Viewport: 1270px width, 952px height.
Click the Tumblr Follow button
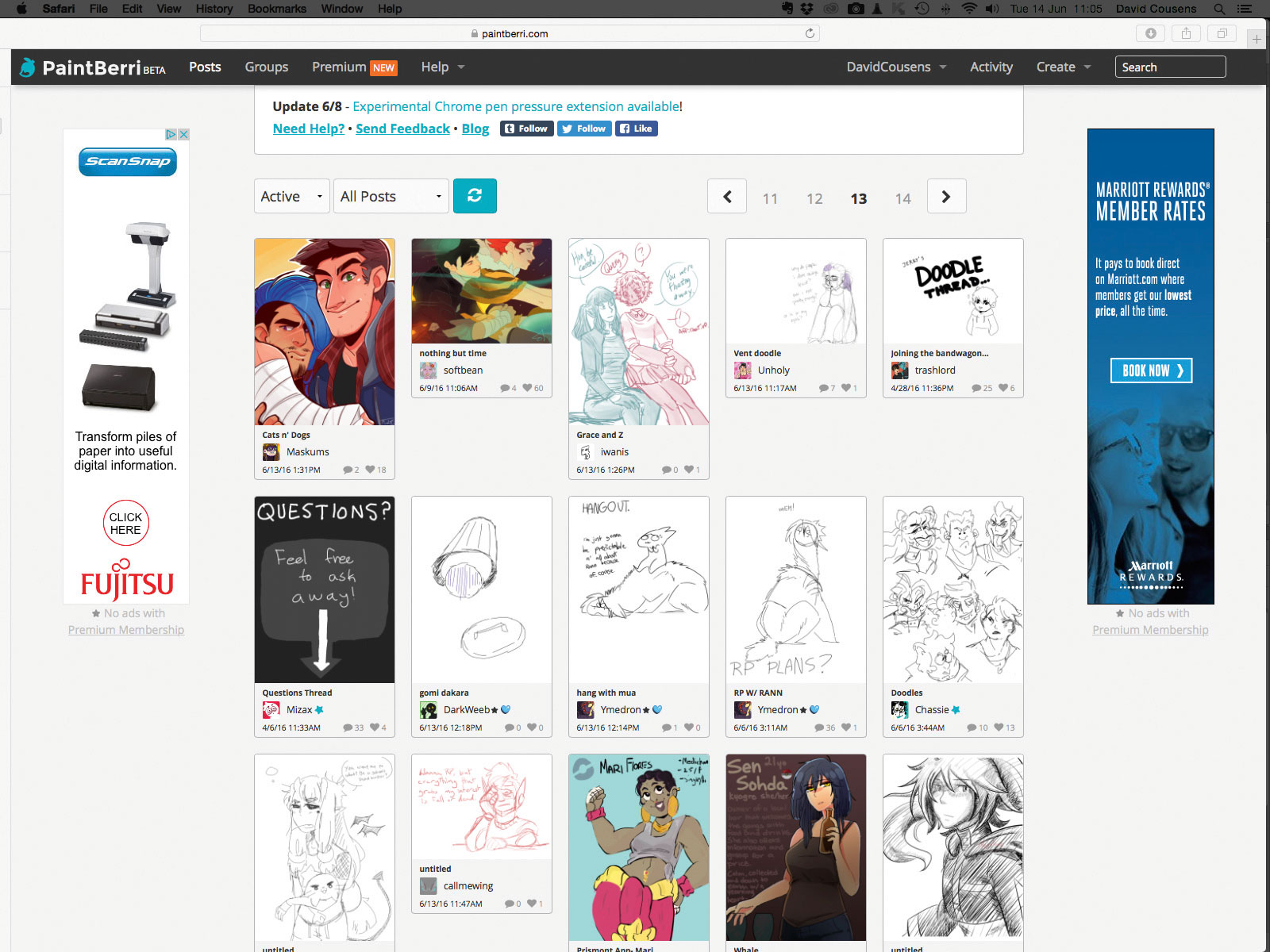(526, 129)
